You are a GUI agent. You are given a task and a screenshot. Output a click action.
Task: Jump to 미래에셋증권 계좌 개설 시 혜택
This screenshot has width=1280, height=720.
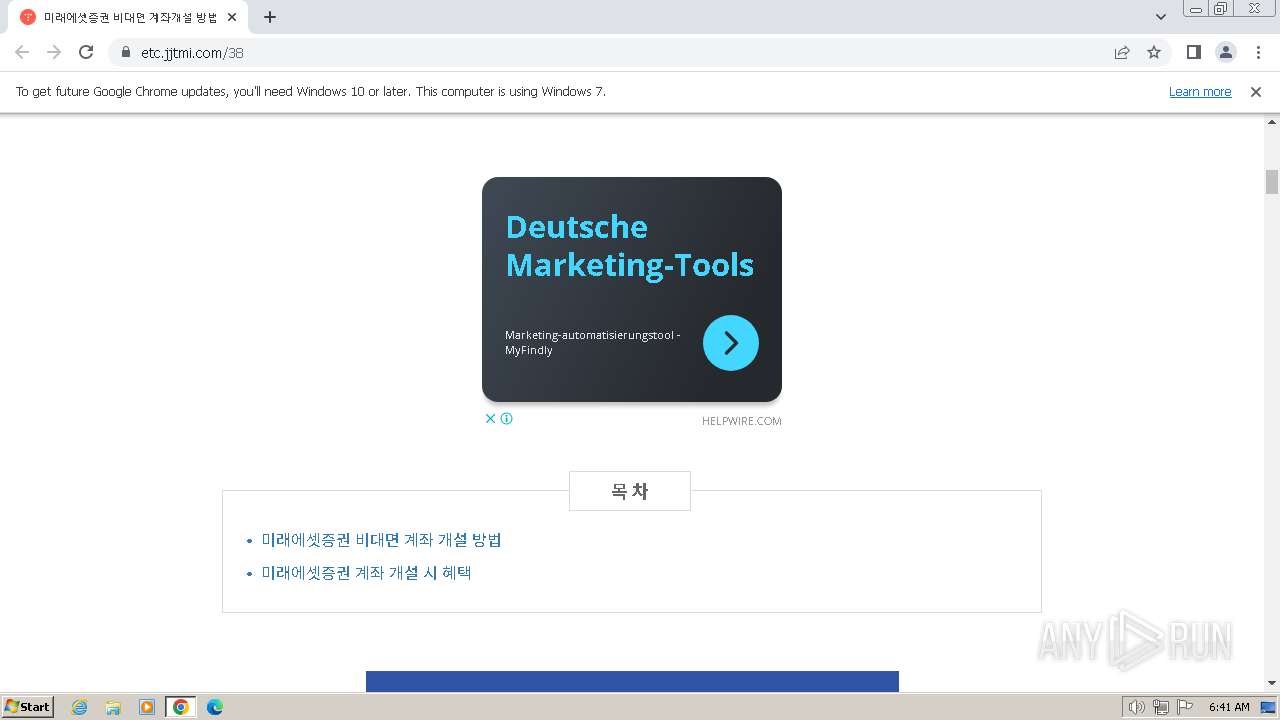(x=366, y=572)
